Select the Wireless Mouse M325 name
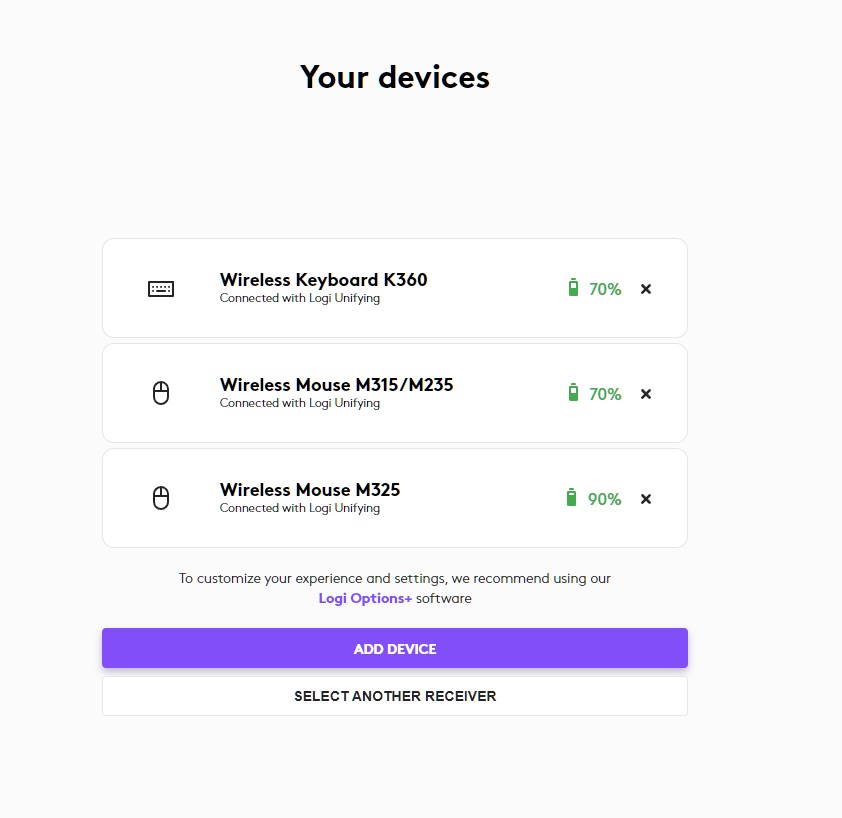Image resolution: width=842 pixels, height=818 pixels. (310, 490)
